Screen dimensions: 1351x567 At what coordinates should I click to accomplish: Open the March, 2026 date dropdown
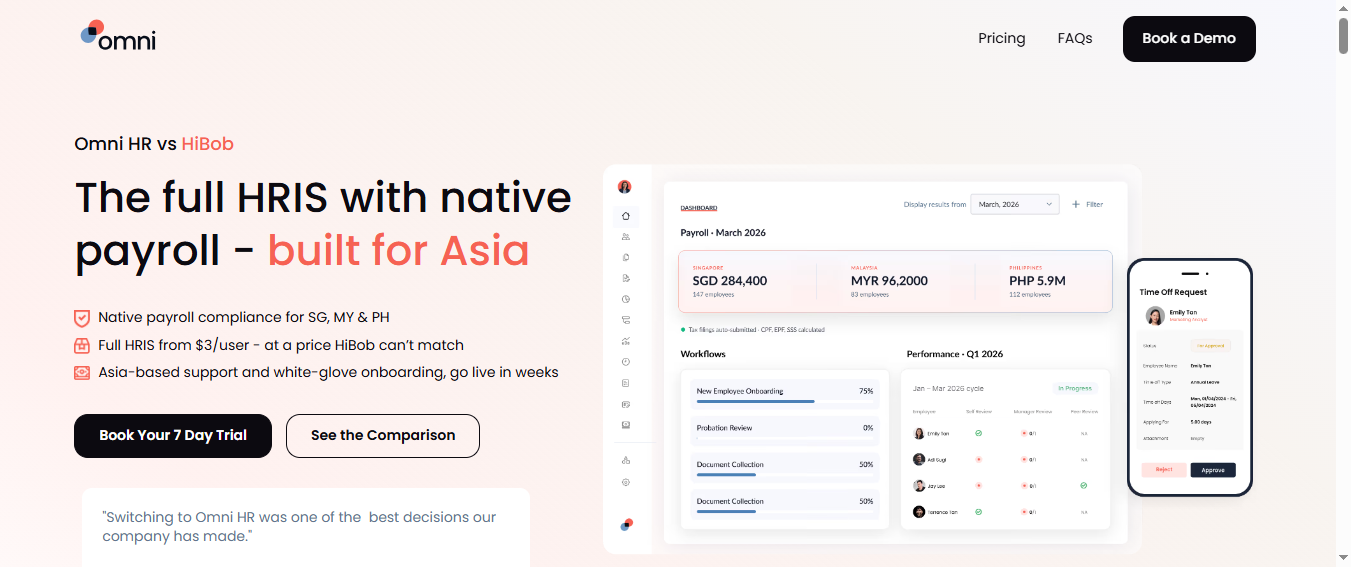[x=1014, y=204]
